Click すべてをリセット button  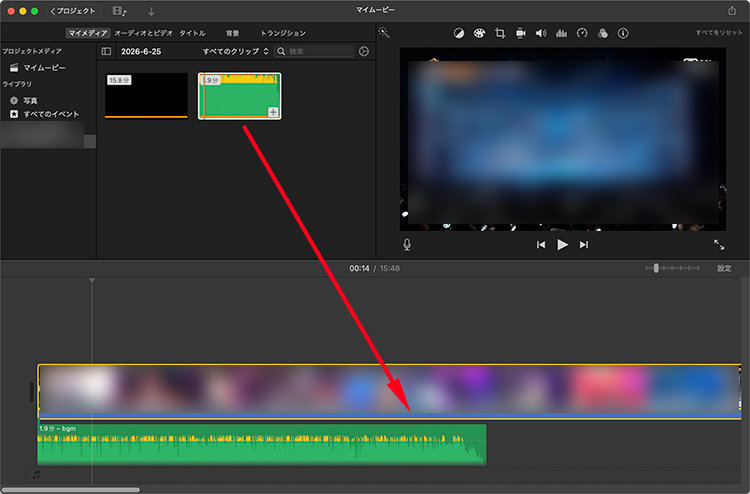click(x=719, y=33)
